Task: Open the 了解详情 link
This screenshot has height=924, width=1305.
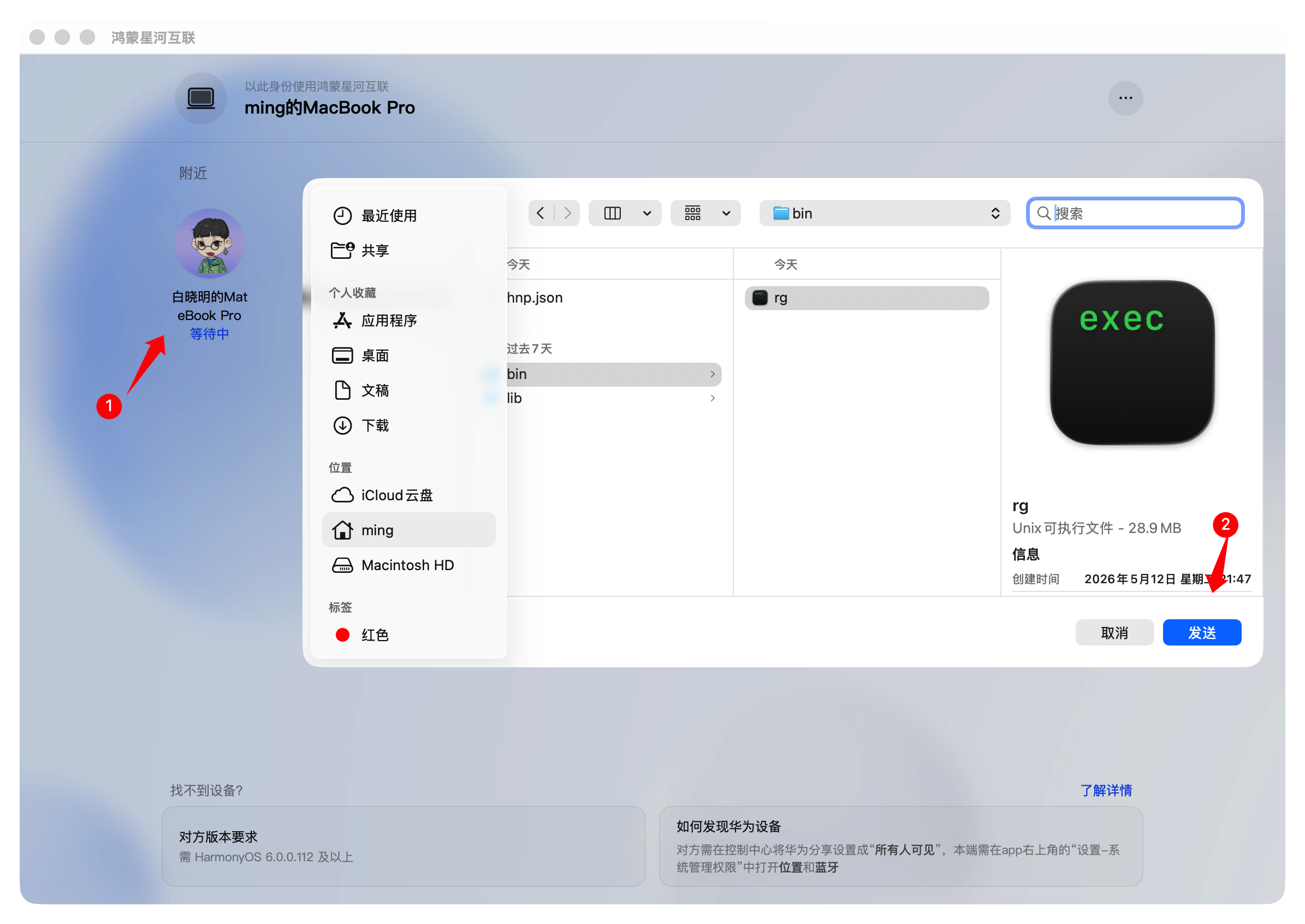Action: point(1105,790)
